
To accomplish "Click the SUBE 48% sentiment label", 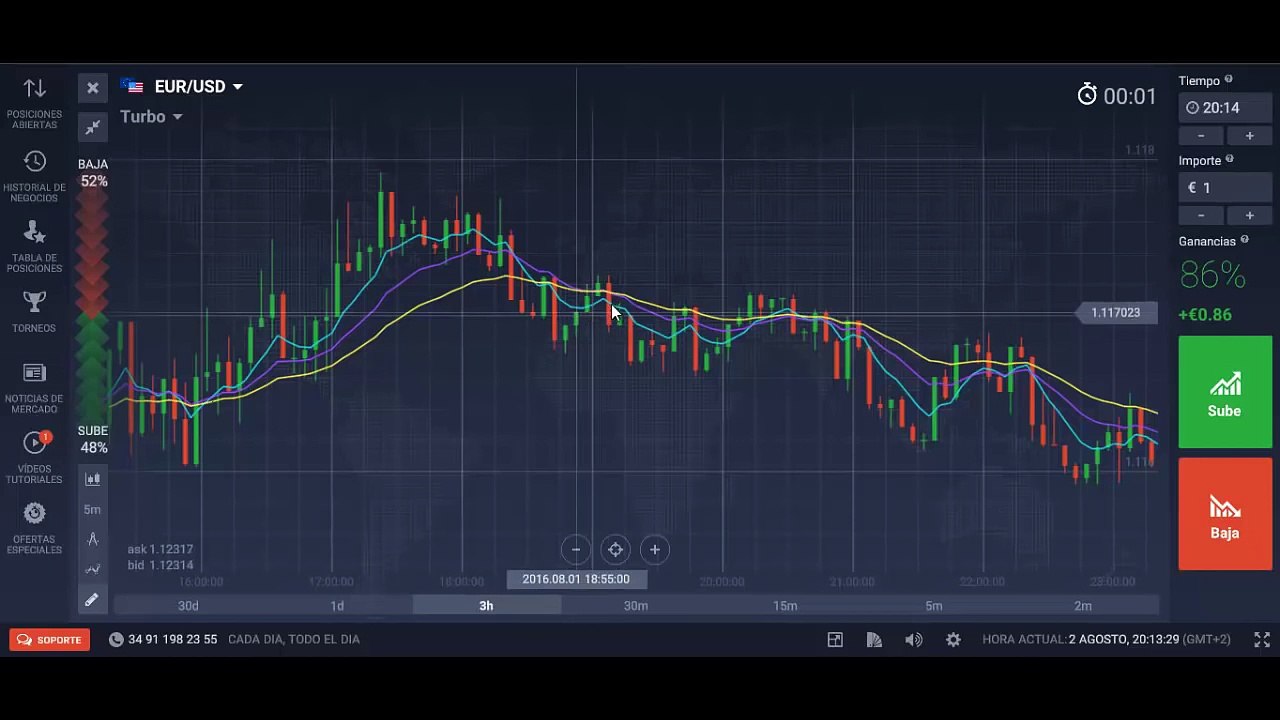I will pos(93,439).
